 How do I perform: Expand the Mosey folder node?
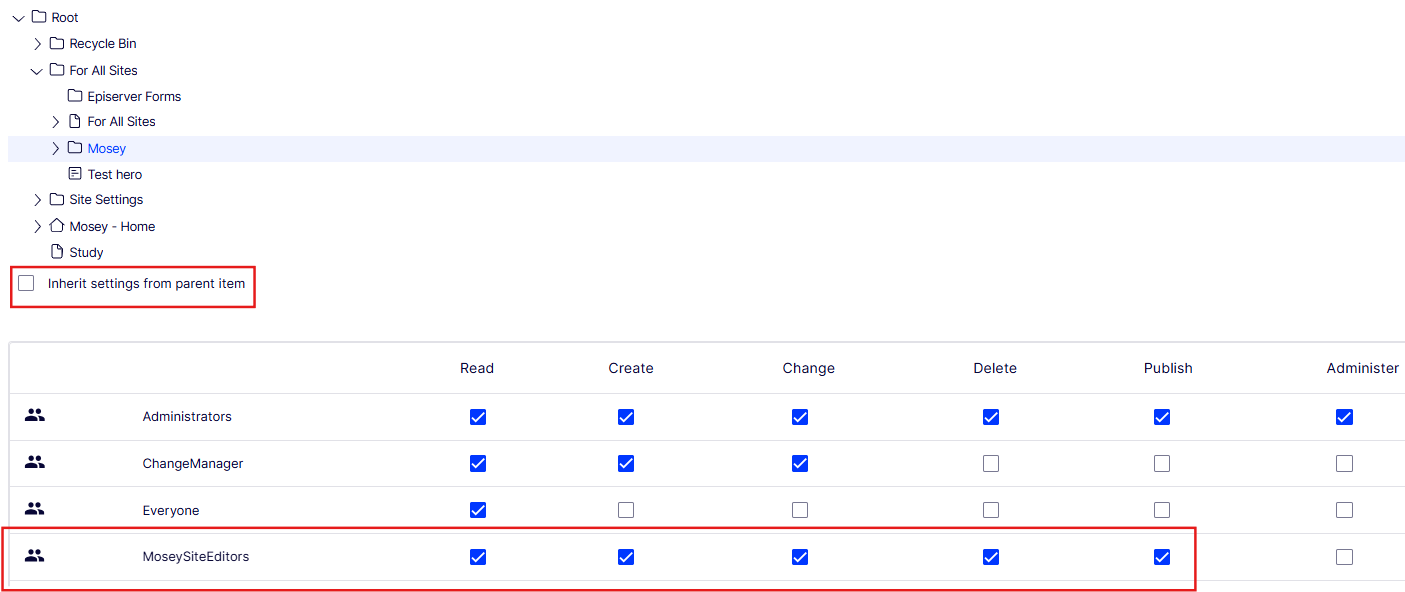(56, 149)
